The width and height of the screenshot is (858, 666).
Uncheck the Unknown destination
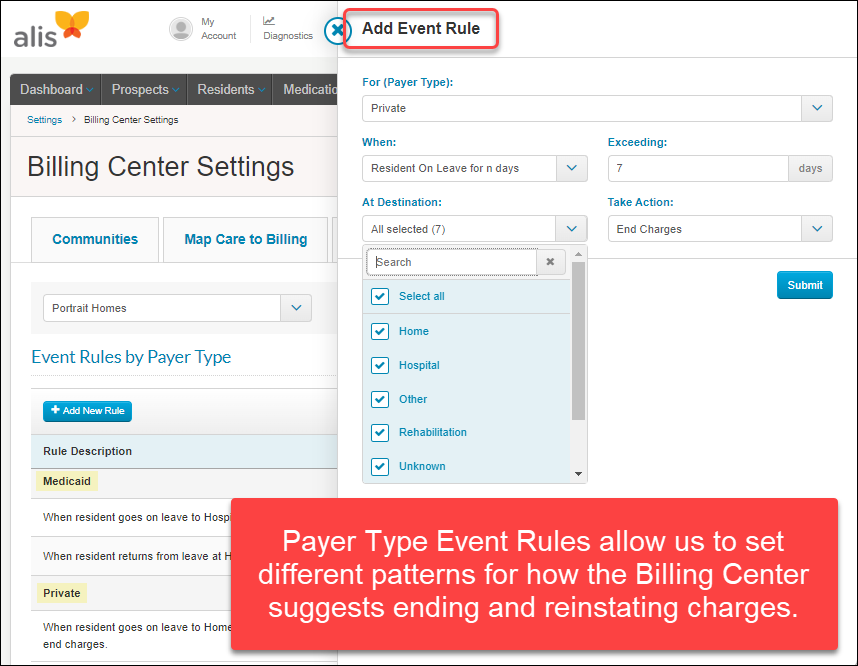pyautogui.click(x=380, y=466)
